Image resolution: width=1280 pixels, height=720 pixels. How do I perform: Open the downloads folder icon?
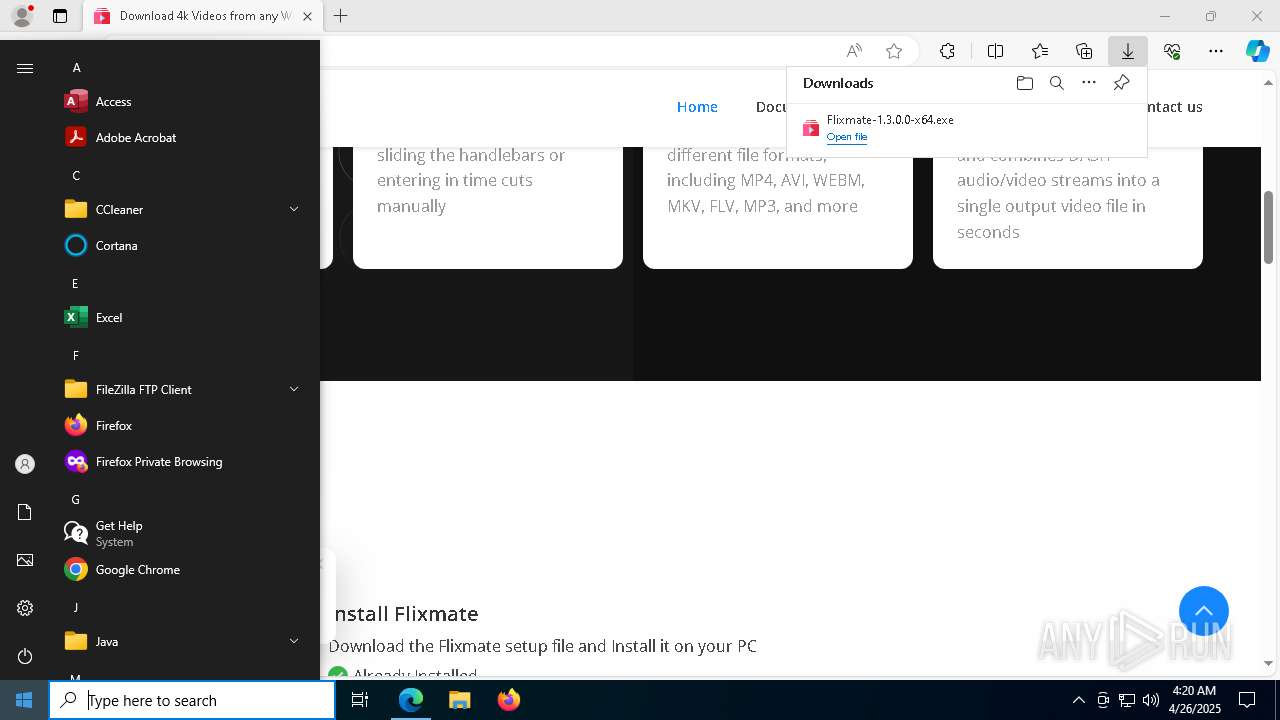click(x=1025, y=83)
